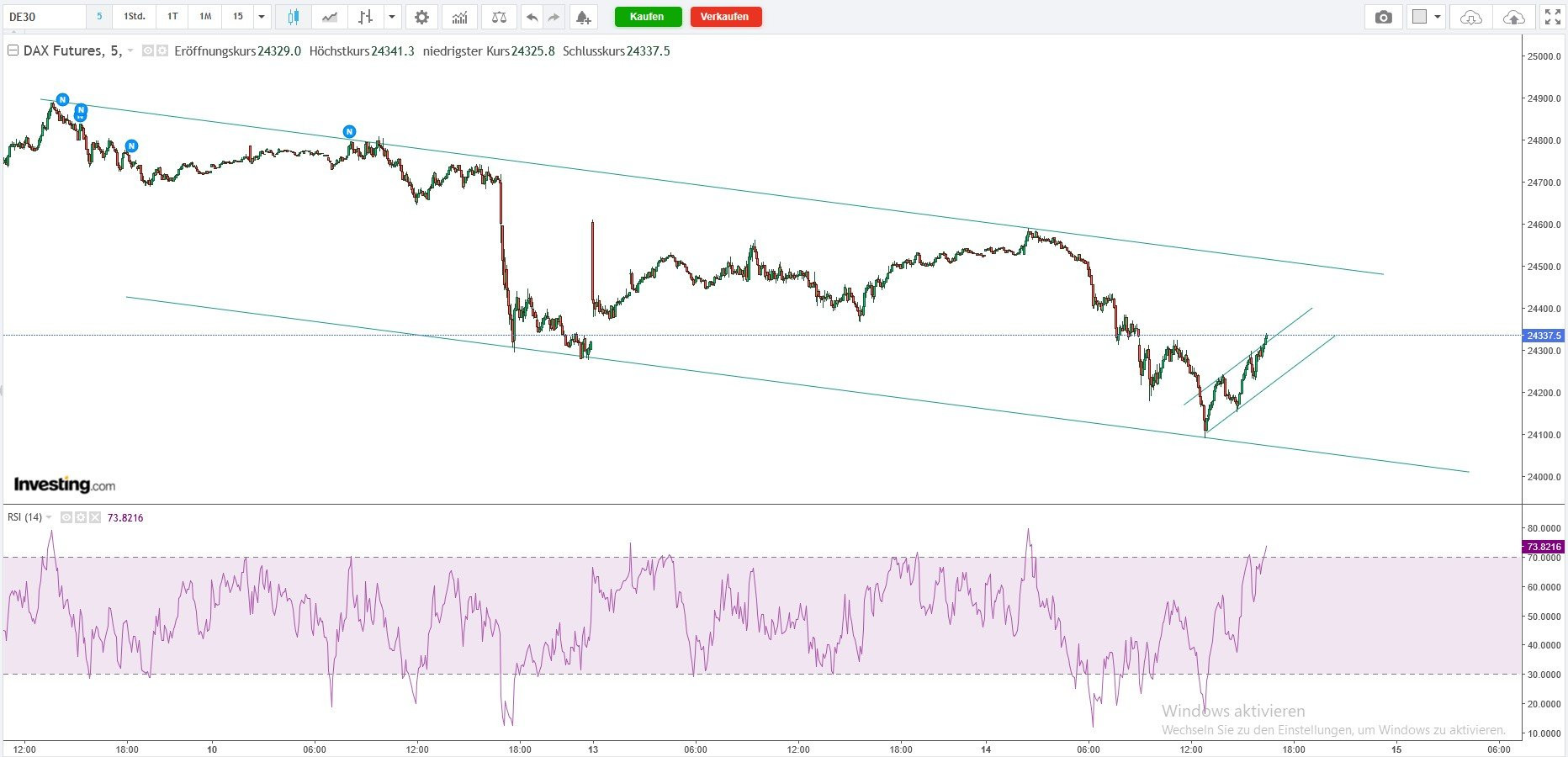Toggle DAX Futures series visibility eye
The image size is (1568, 757).
click(148, 51)
